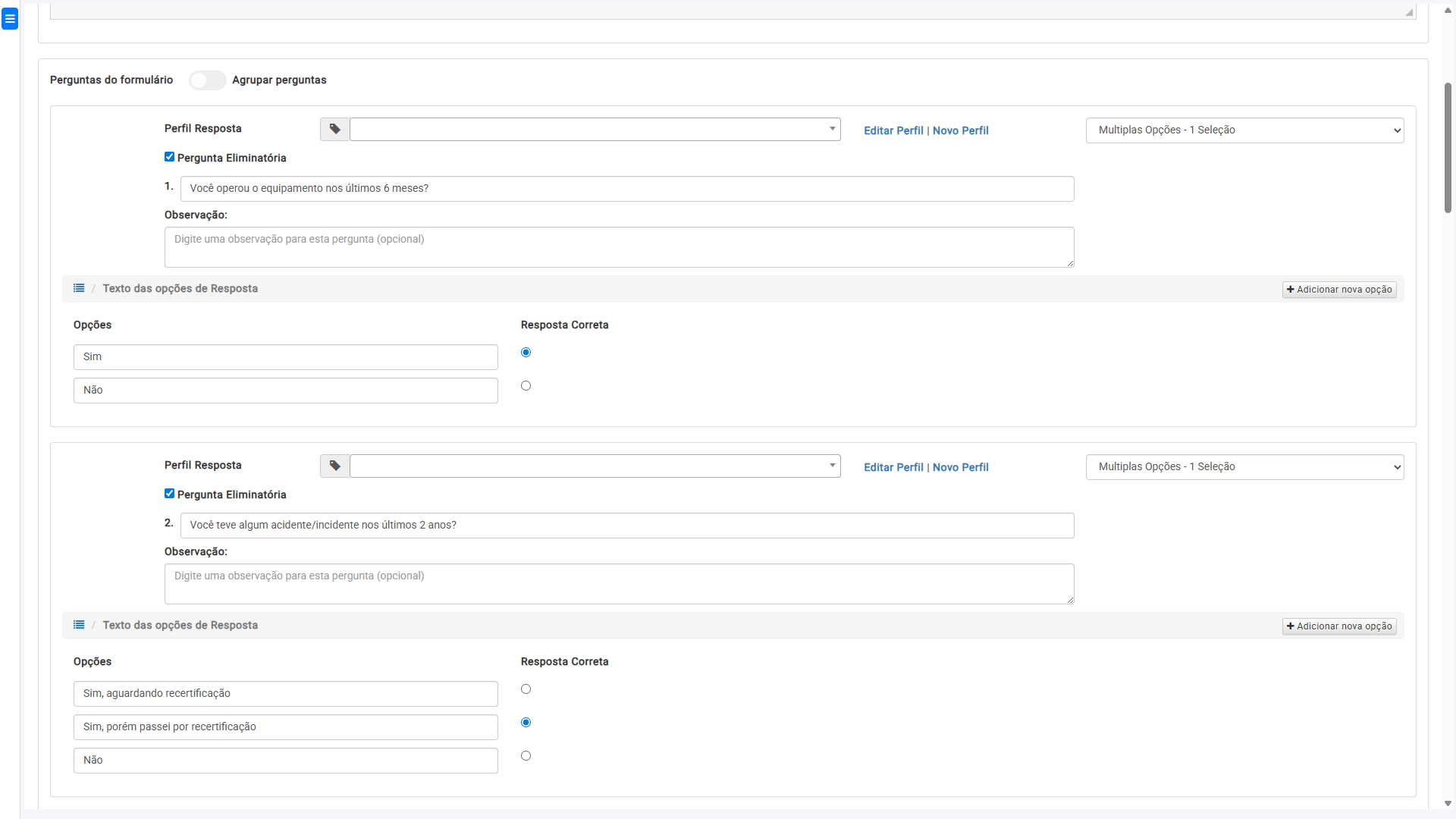The width and height of the screenshot is (1456, 819).
Task: Click list icon in question 2 options header
Action: coord(79,625)
